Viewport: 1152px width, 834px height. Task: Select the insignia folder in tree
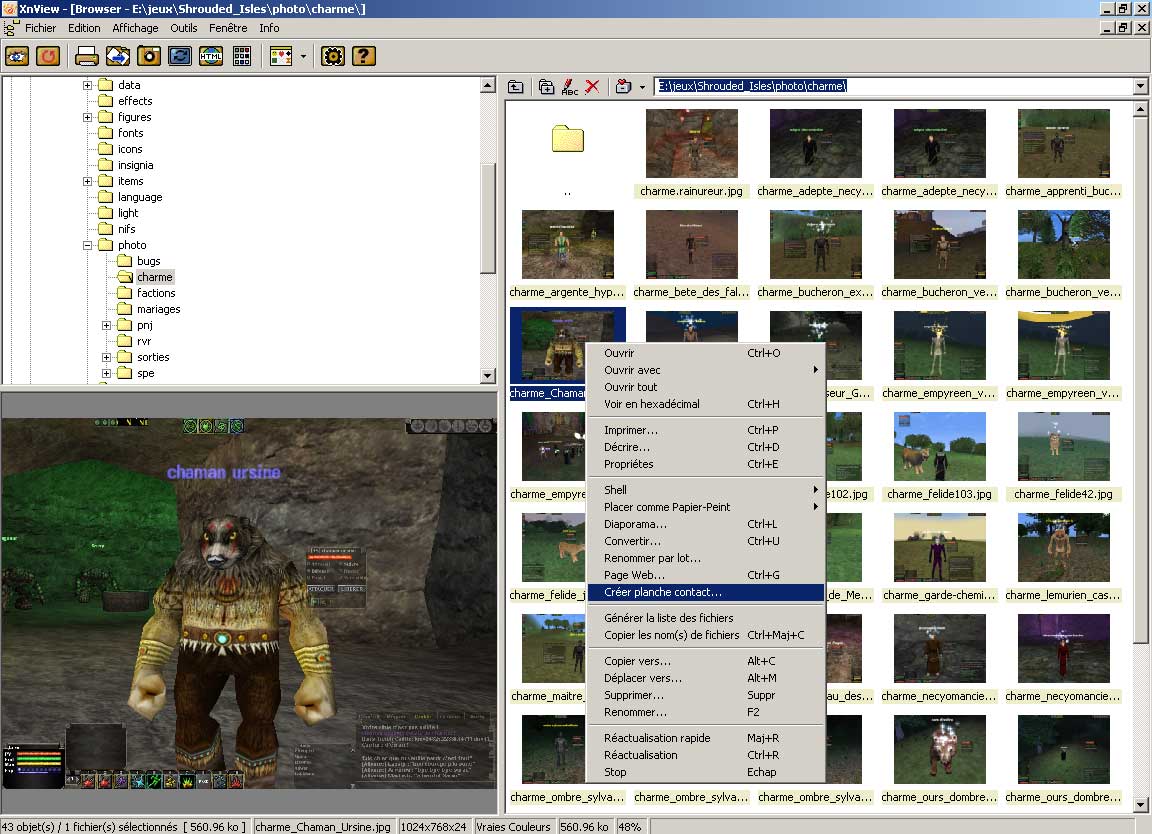[136, 165]
